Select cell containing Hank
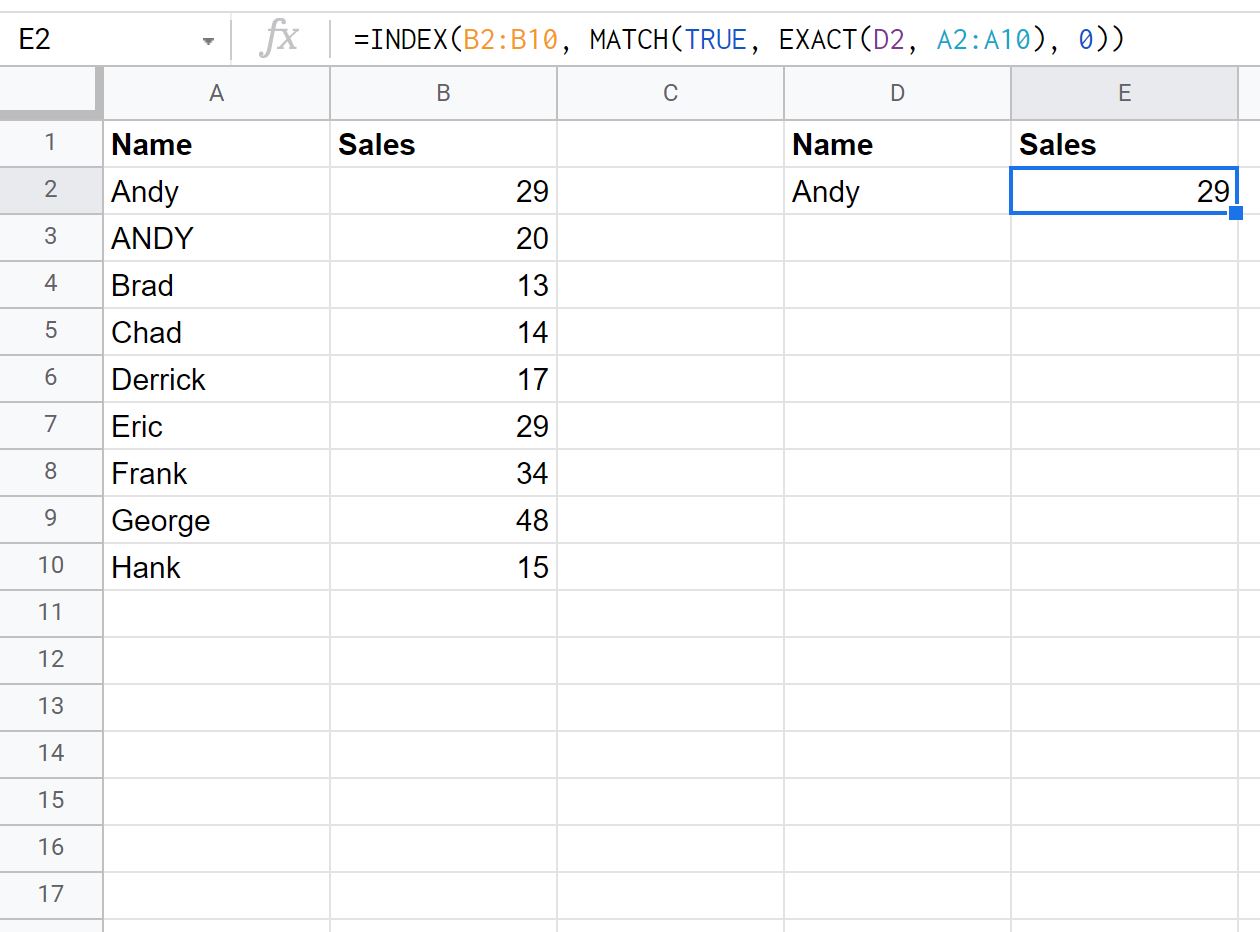 tap(216, 567)
